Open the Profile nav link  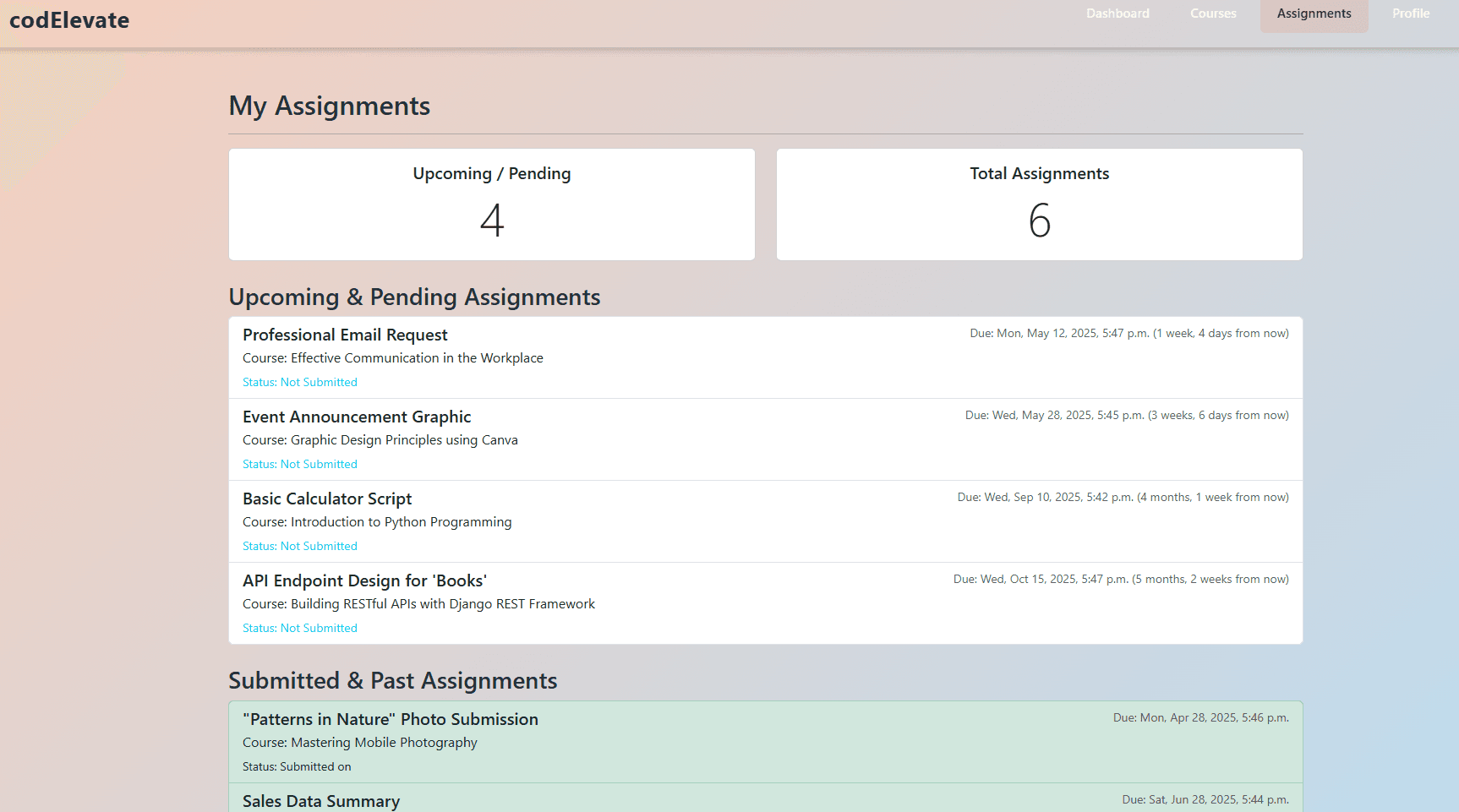1411,14
